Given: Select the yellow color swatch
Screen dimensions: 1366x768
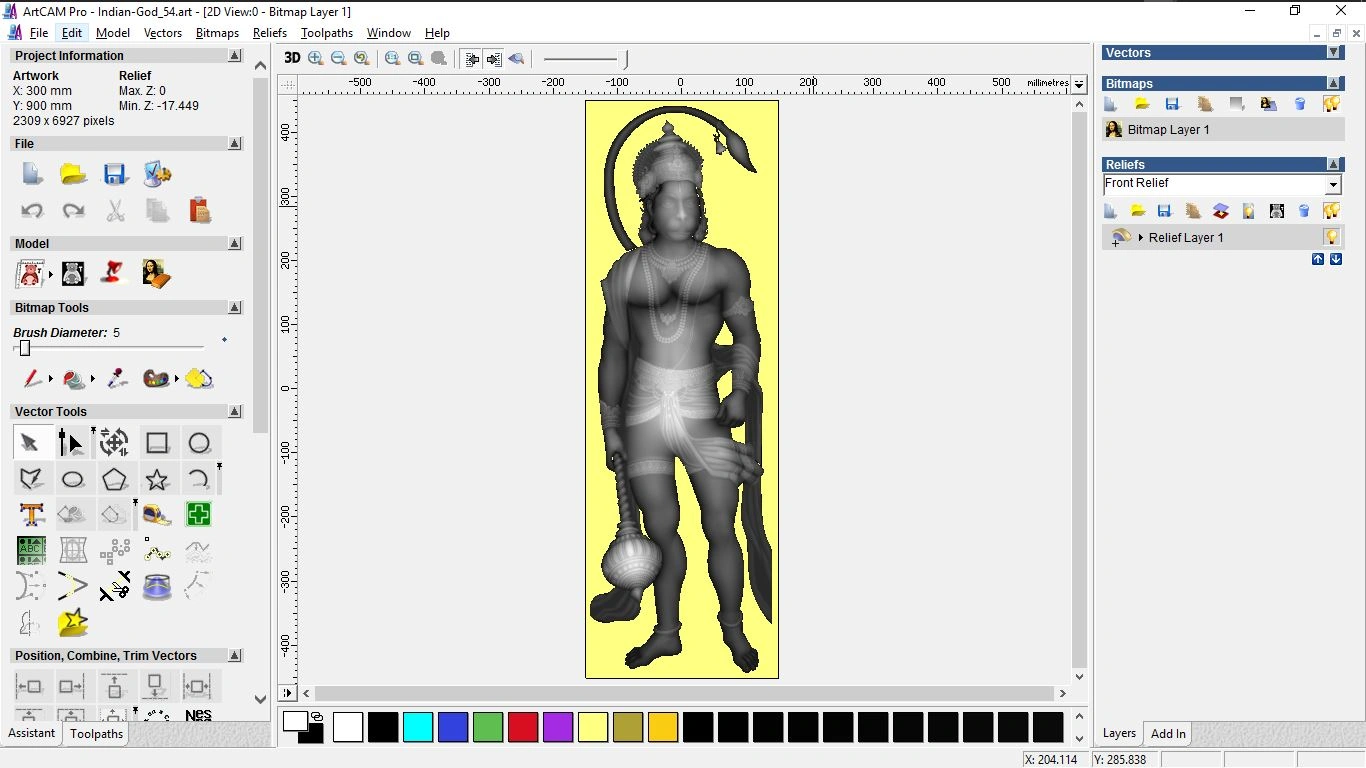Looking at the screenshot, I should 593,727.
